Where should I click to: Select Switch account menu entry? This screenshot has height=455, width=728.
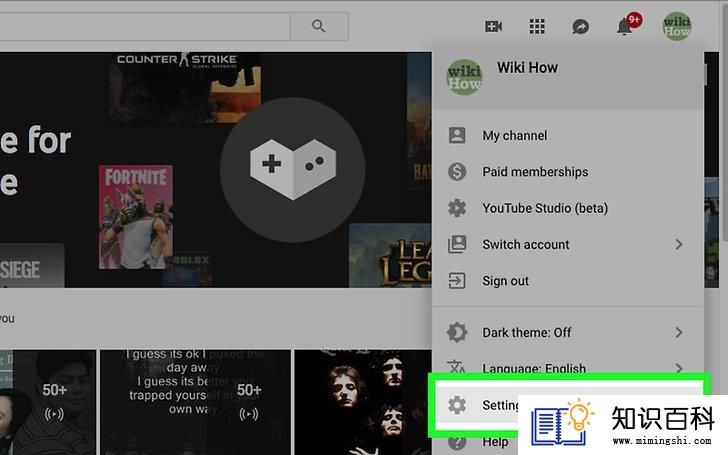[x=568, y=244]
